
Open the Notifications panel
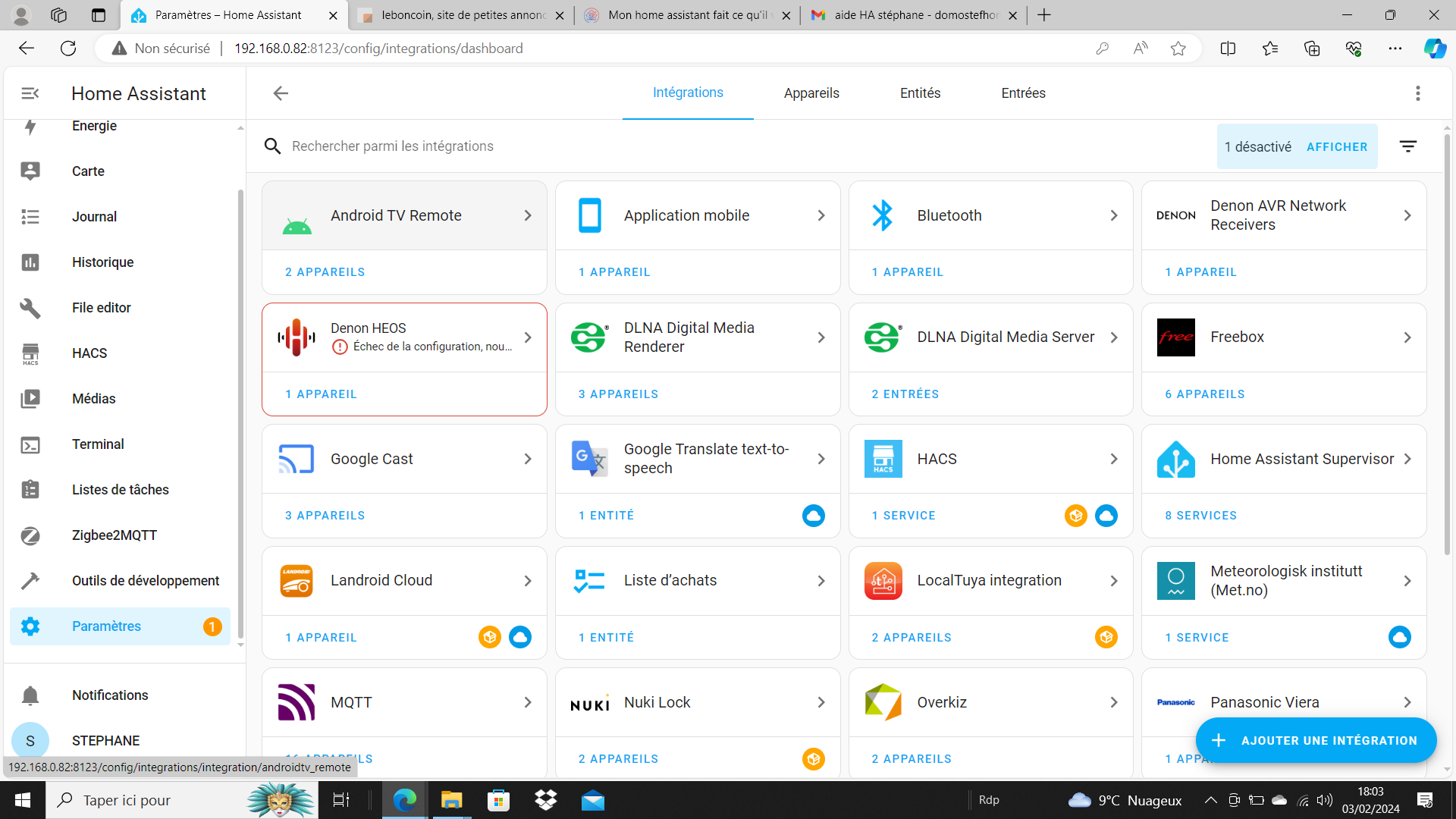[120, 695]
